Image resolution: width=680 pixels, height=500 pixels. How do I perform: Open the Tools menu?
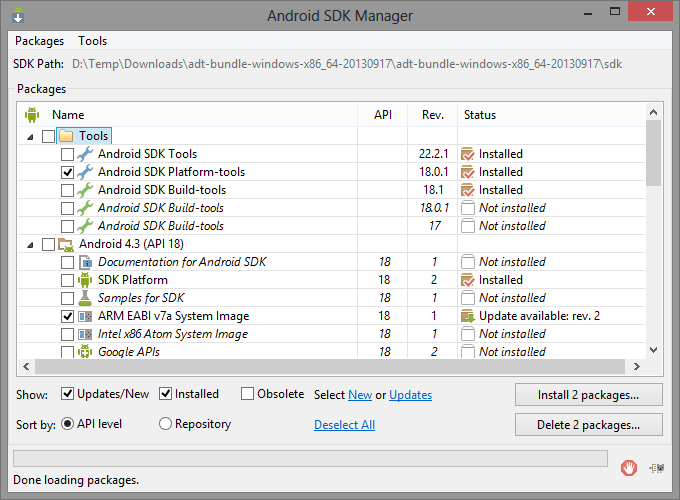pyautogui.click(x=92, y=41)
